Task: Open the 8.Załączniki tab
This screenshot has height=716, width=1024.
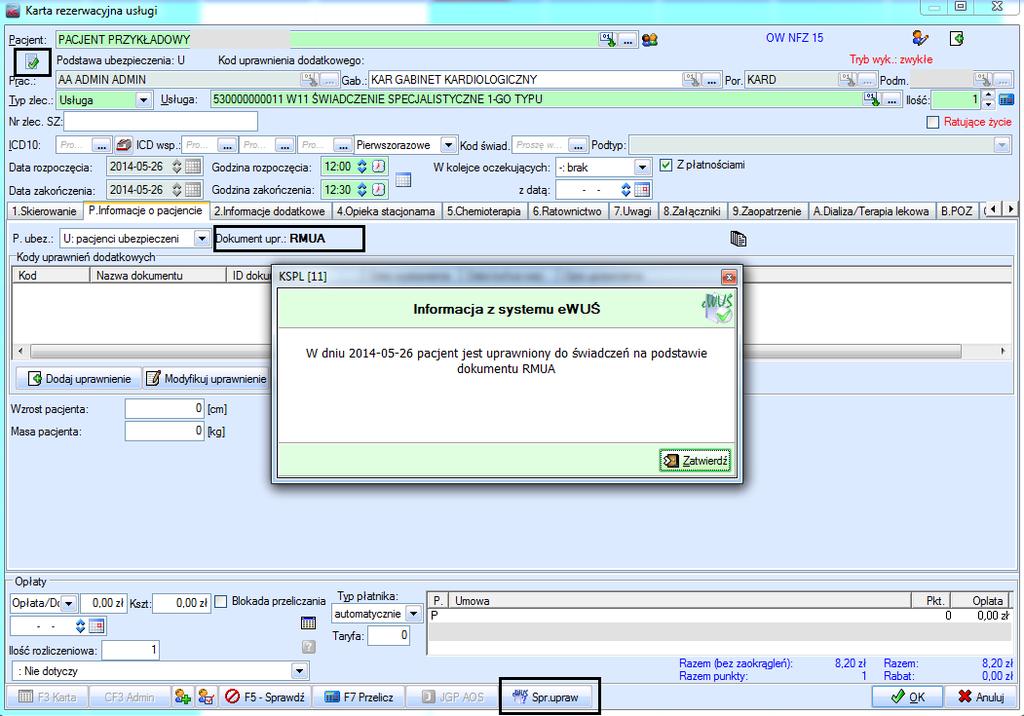Action: click(x=692, y=211)
